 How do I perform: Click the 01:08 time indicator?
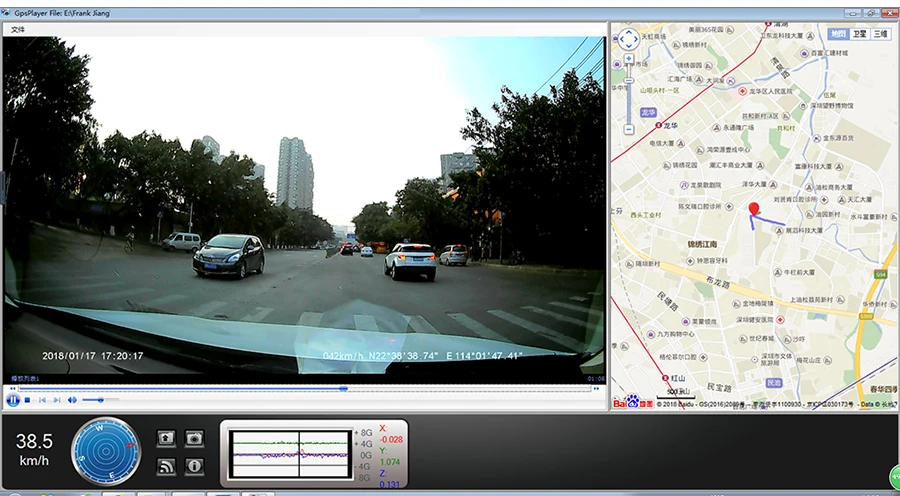pyautogui.click(x=595, y=379)
